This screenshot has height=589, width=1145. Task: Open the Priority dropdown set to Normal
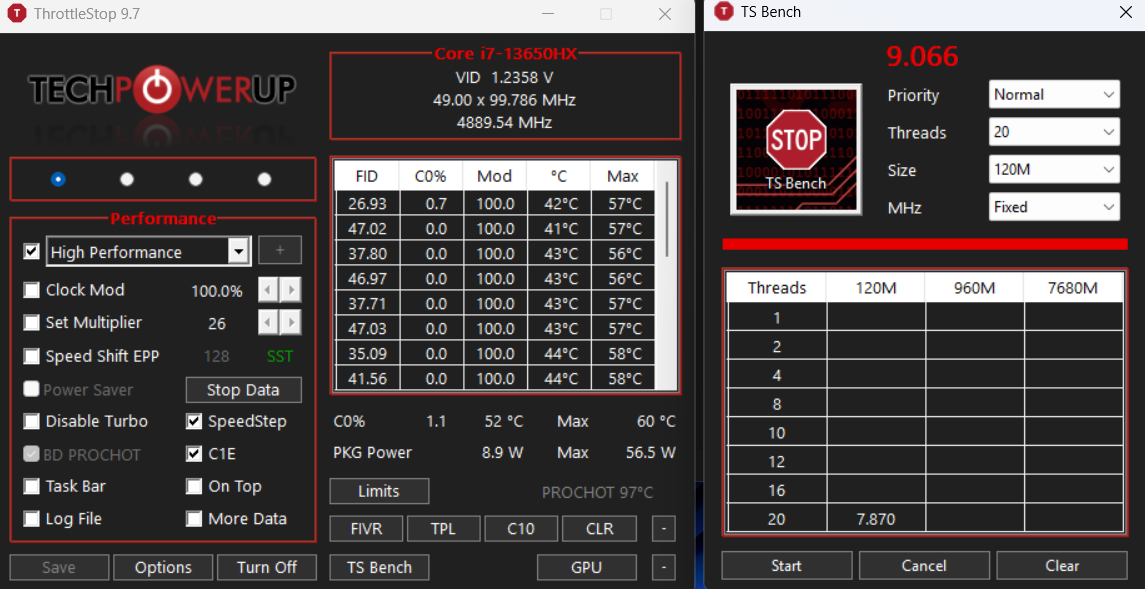point(1054,94)
